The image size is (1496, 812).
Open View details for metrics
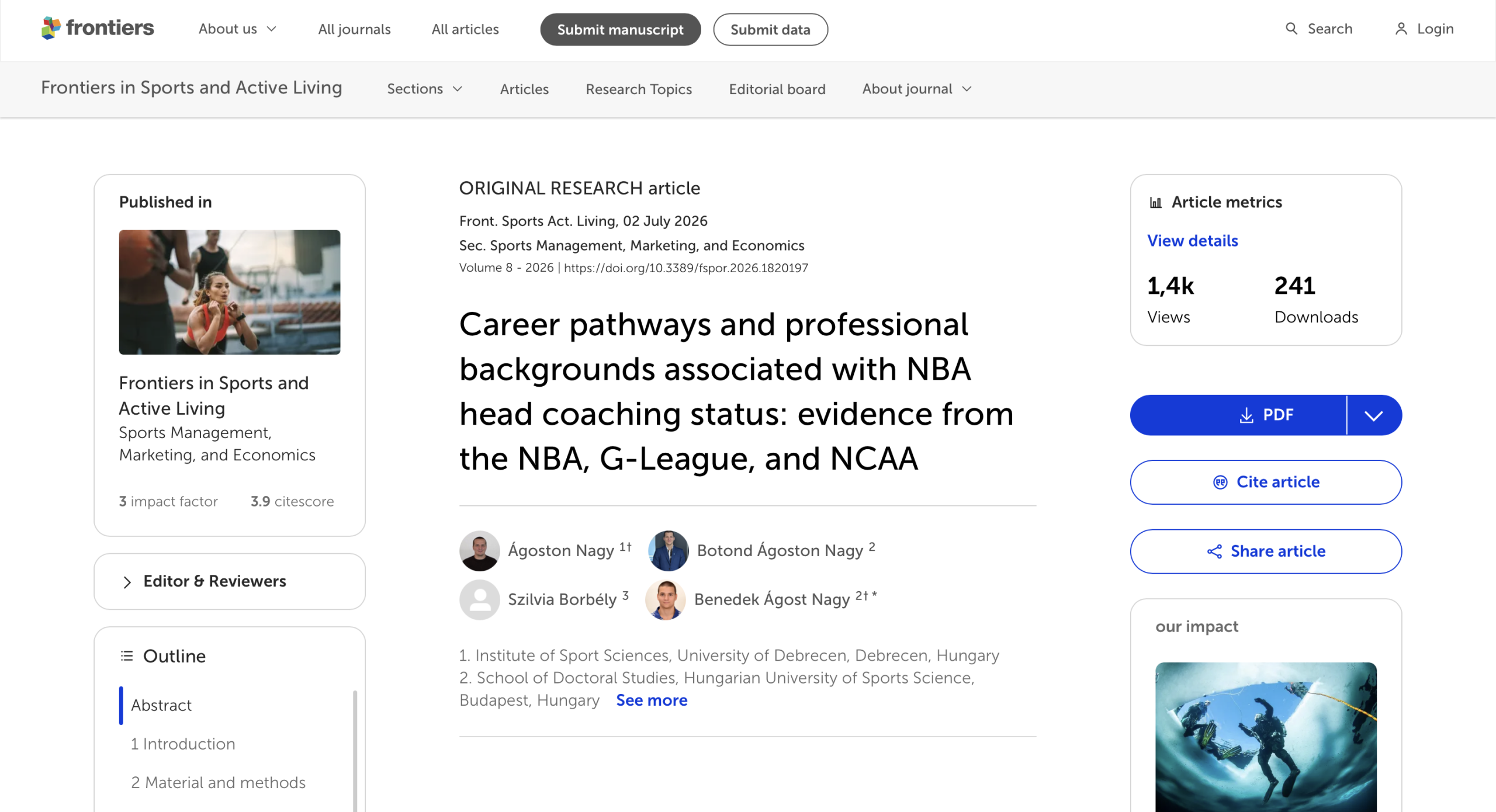pyautogui.click(x=1192, y=241)
